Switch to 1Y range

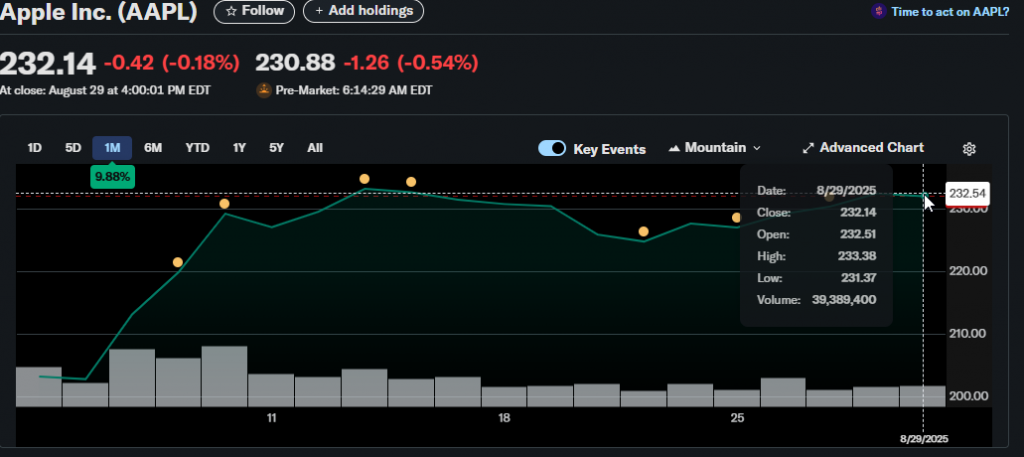coord(240,148)
